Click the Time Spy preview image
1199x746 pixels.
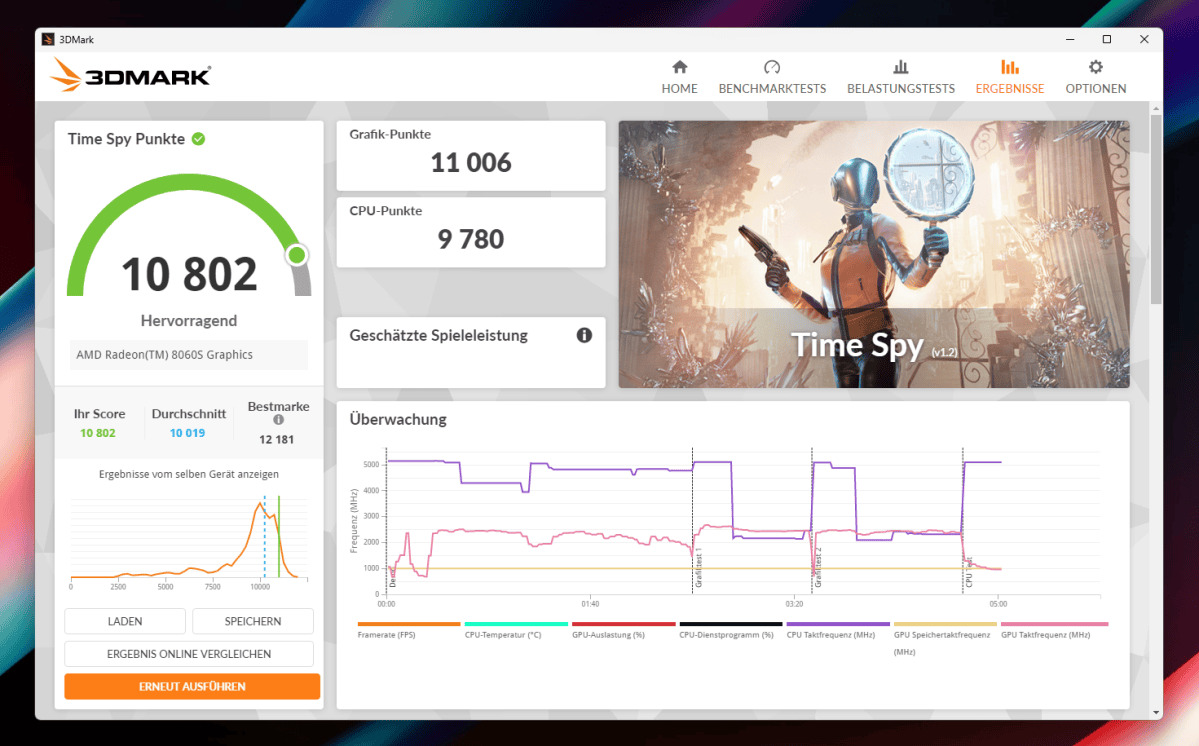point(874,254)
